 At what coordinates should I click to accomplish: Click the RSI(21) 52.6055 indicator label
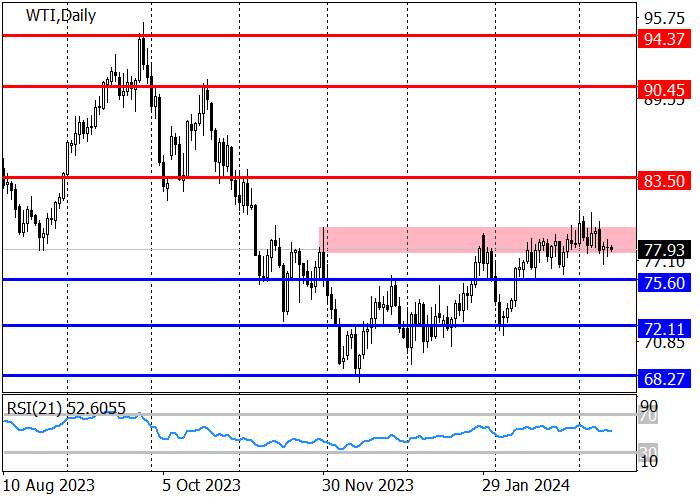point(66,408)
